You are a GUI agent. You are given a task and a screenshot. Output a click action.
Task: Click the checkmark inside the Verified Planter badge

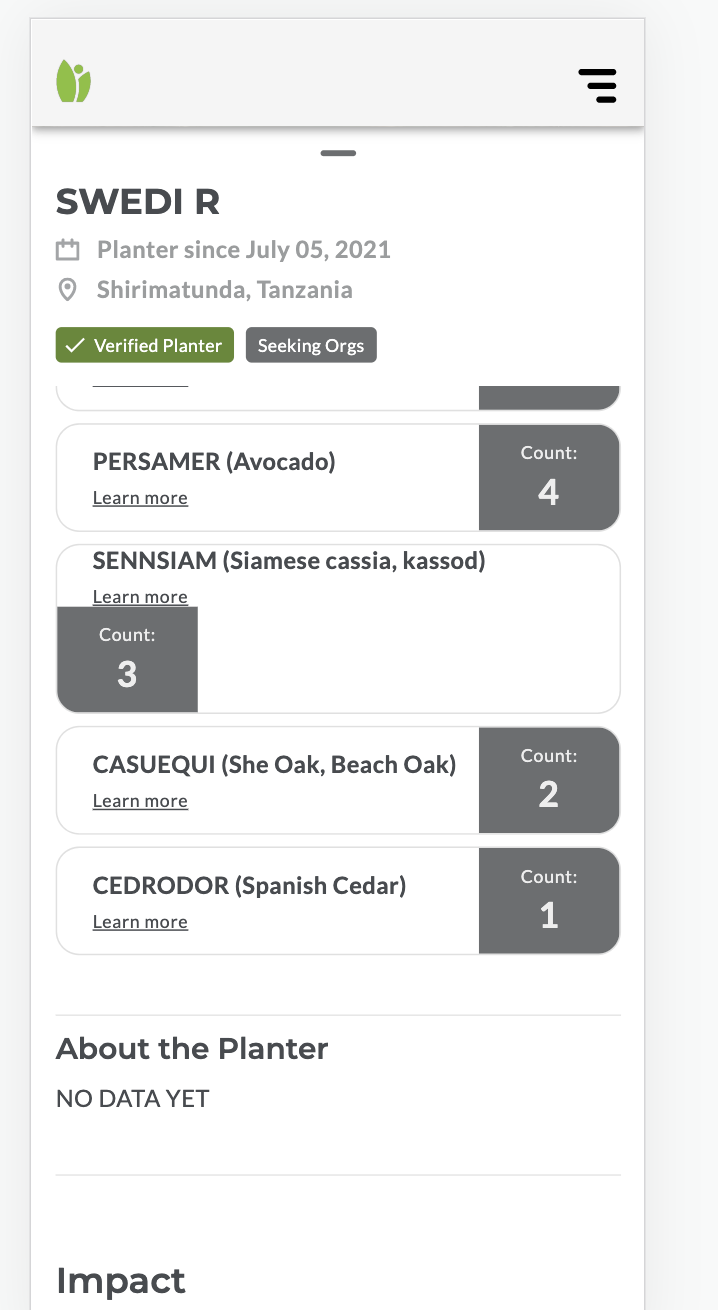click(74, 344)
